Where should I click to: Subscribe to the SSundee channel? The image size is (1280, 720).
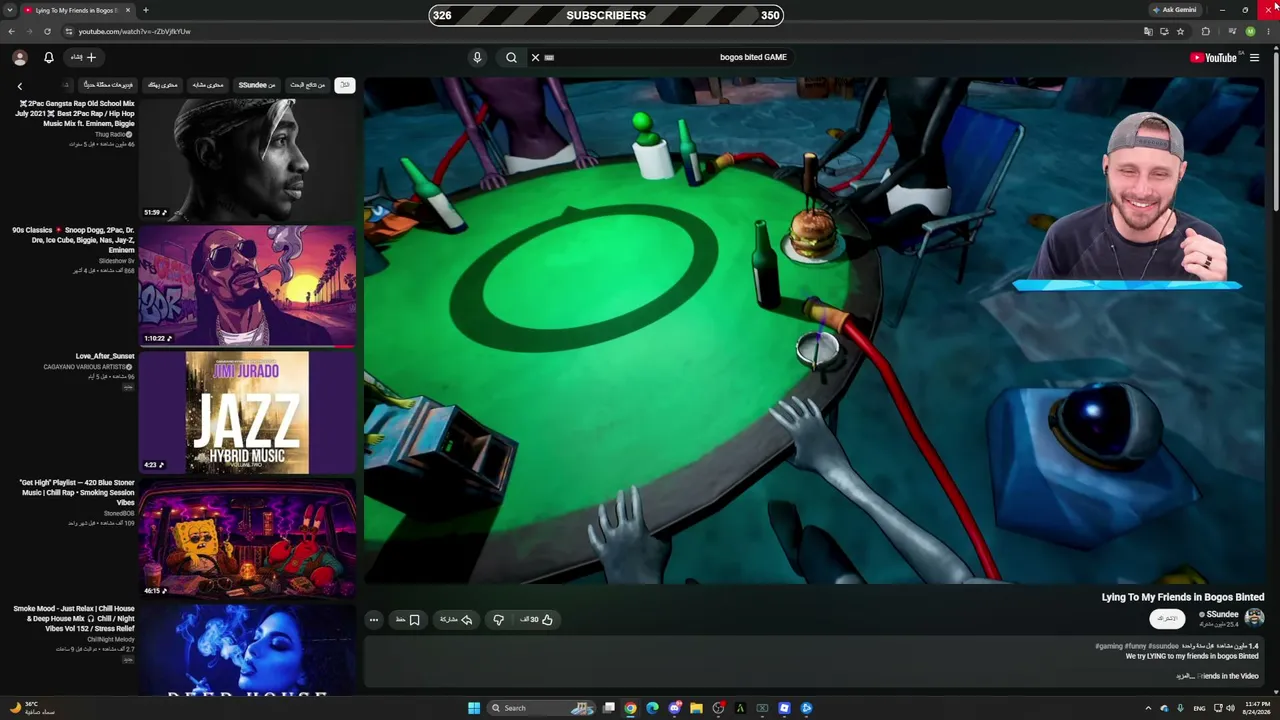click(1167, 619)
